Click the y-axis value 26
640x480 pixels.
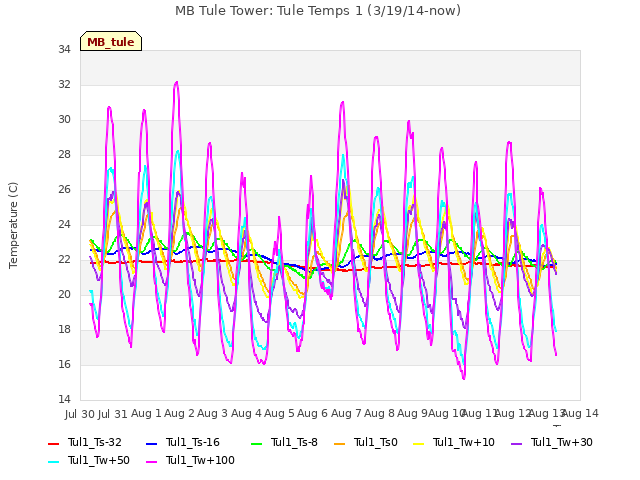coord(64,190)
